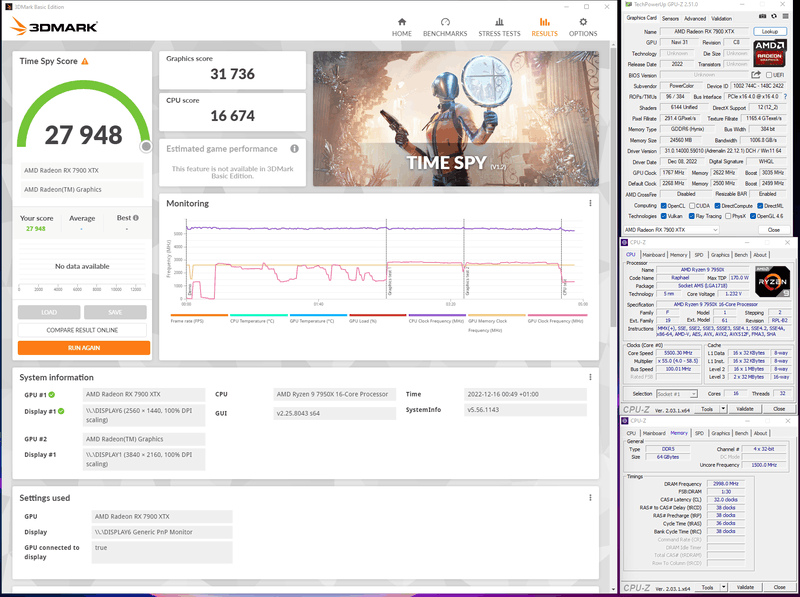The image size is (800, 597).
Task: Open Graphics tab in lower CPU-Z window
Action: 720,433
